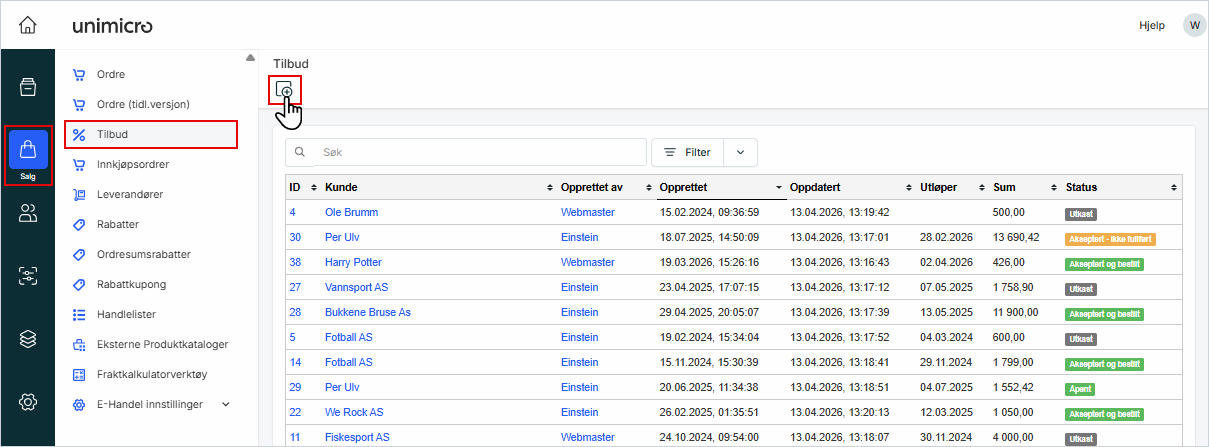Sort table by Status column header
The image size is (1209, 447).
pos(1081,187)
